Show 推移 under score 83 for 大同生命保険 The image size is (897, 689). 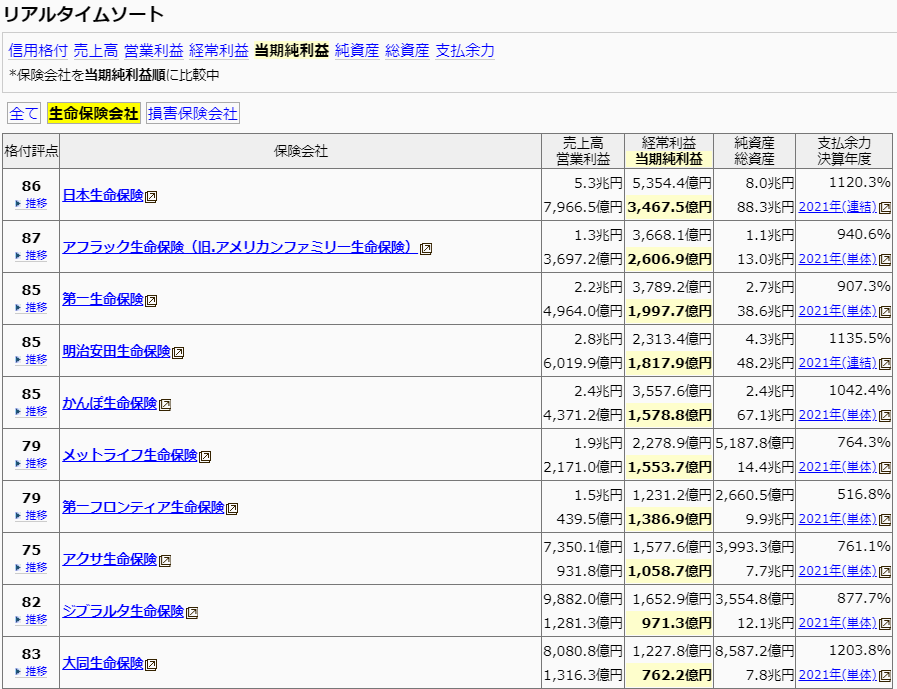31,672
